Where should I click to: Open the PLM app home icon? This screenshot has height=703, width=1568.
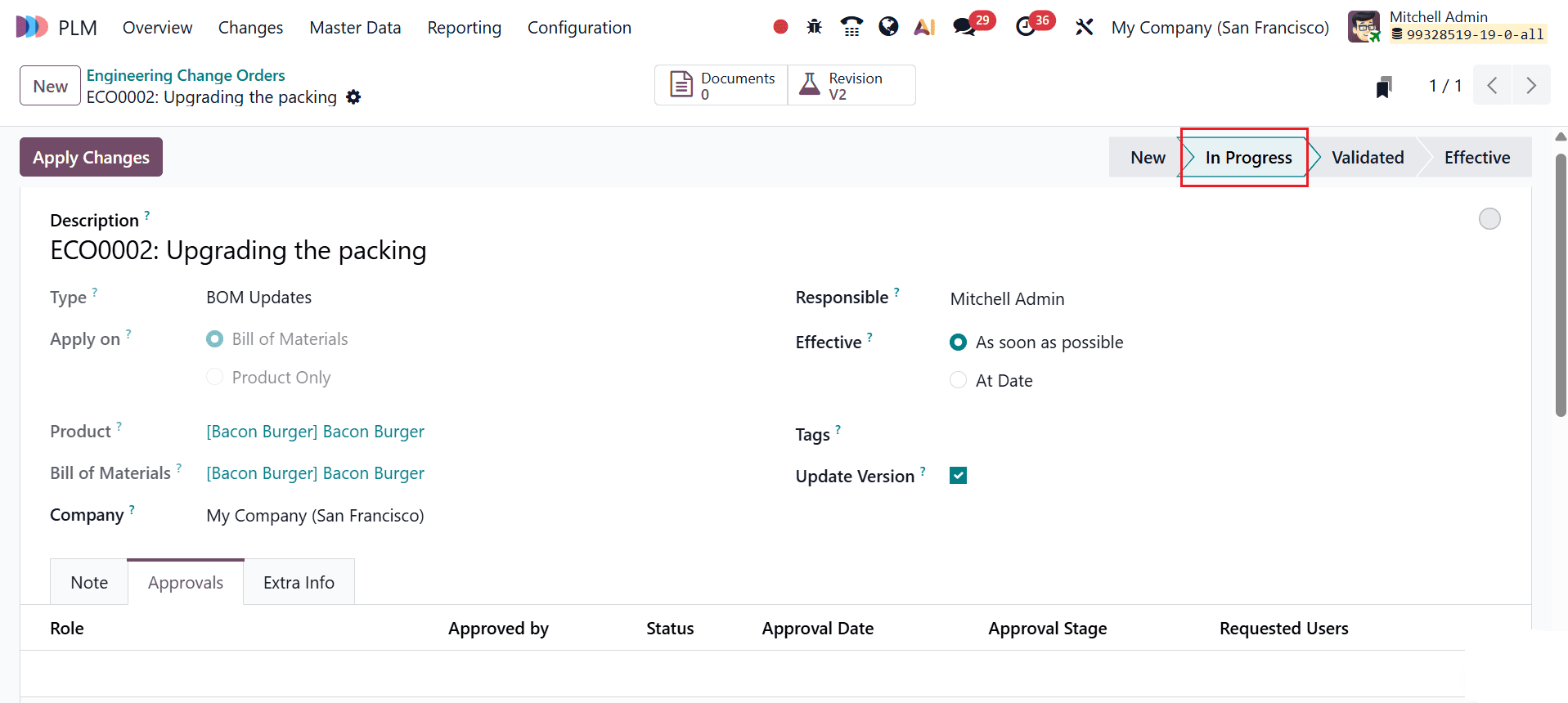(32, 27)
